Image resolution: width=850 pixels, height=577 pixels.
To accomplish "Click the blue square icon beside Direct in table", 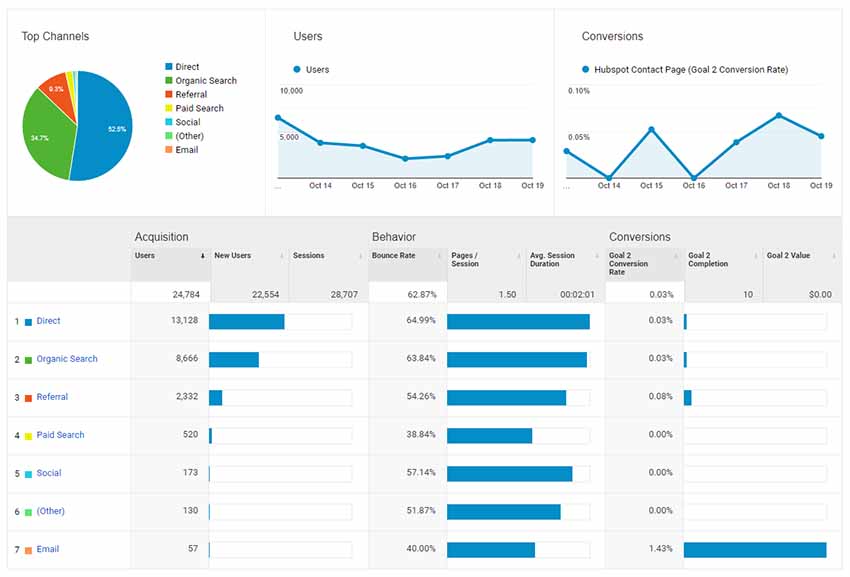I will coord(28,322).
